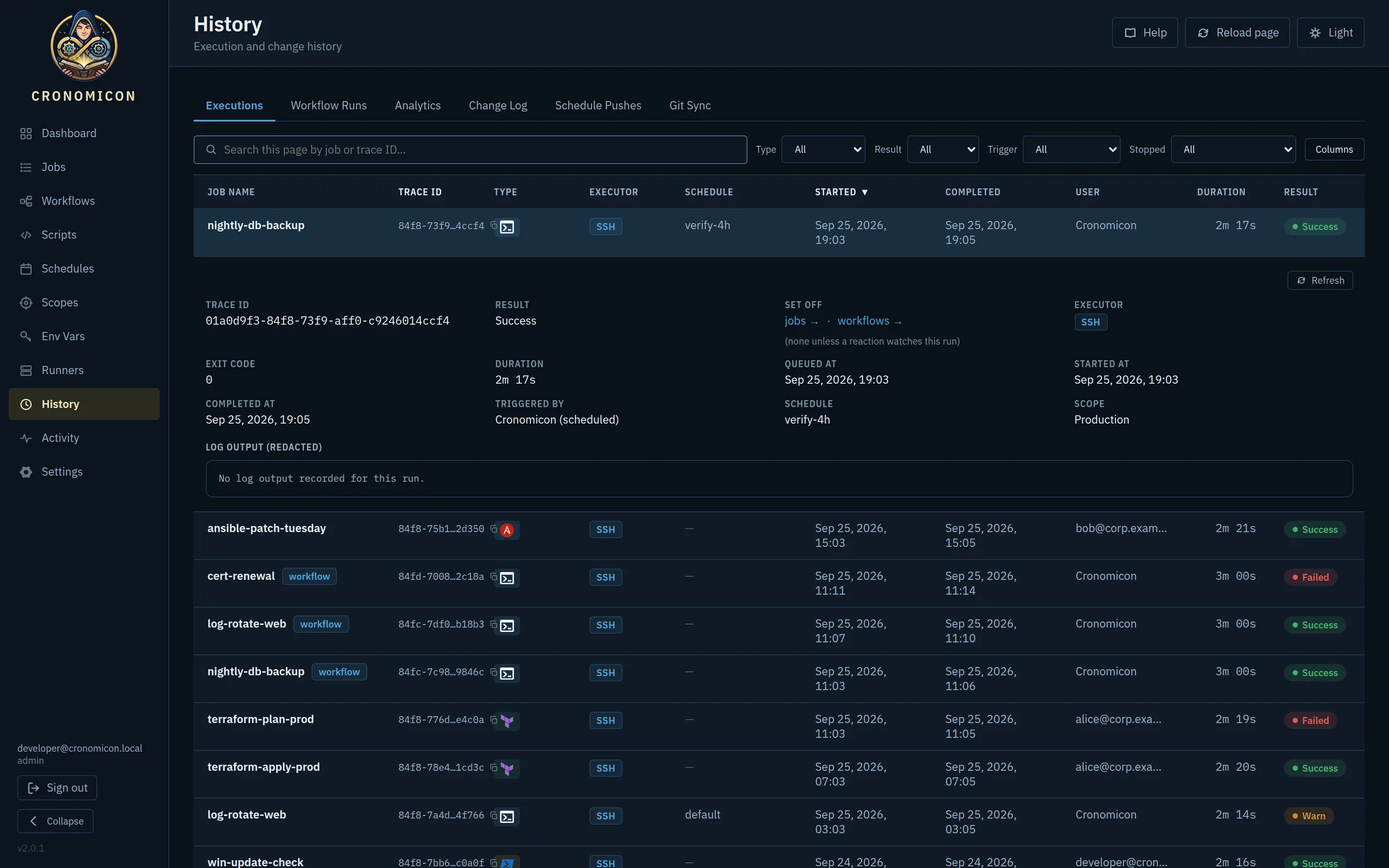
Task: Follow the workflows link under Set Off
Action: (x=869, y=321)
